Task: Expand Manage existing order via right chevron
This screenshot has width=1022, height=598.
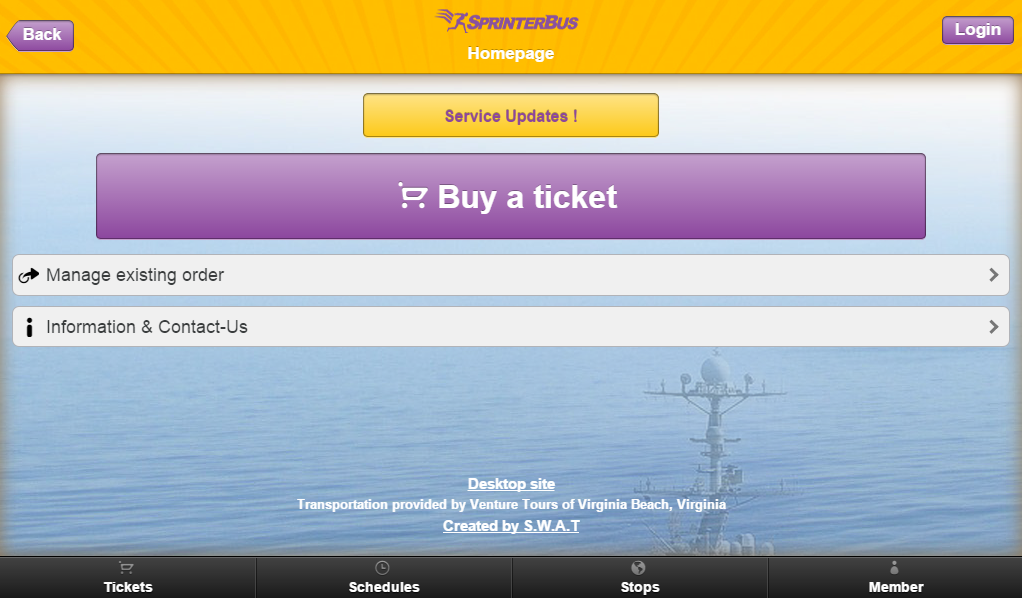Action: 994,275
